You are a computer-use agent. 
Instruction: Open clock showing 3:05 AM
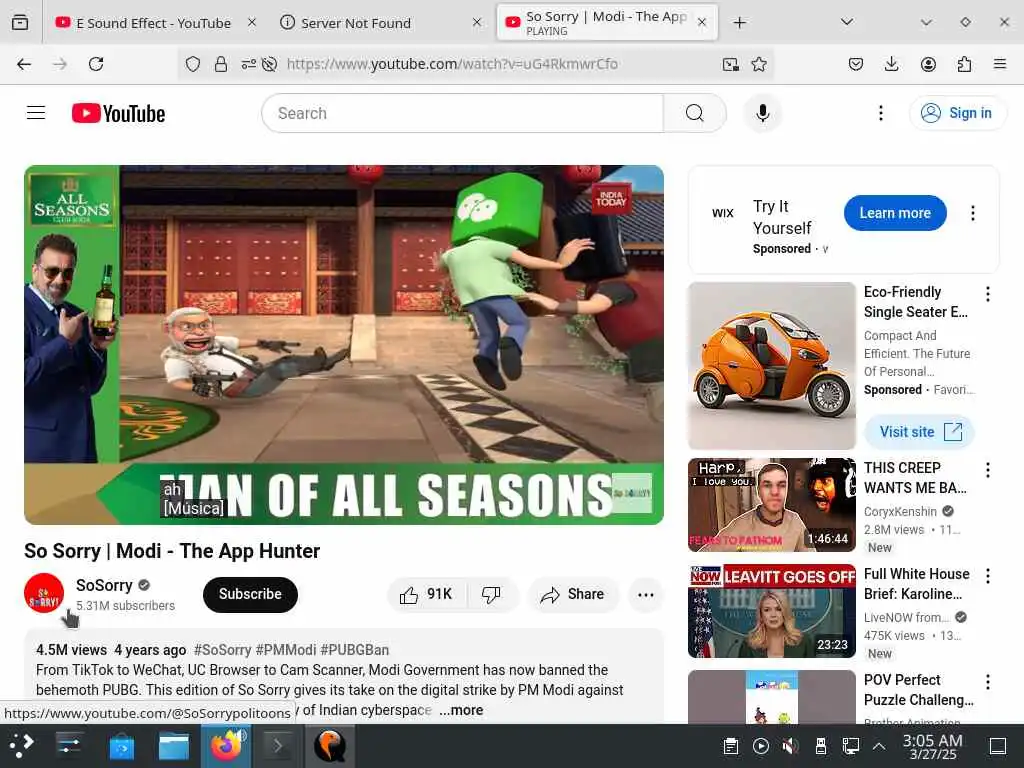pyautogui.click(x=932, y=746)
